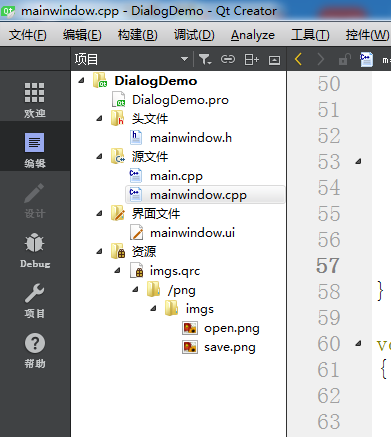The image size is (391, 437).
Task: Select mainwindow.cpp in the tree
Action: [x=198, y=195]
